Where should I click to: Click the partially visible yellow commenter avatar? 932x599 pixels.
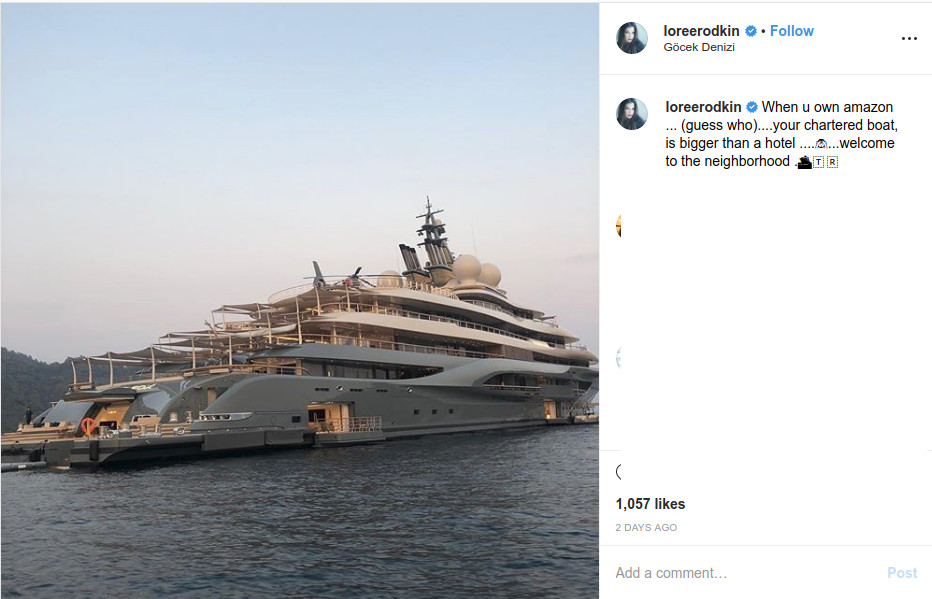619,225
